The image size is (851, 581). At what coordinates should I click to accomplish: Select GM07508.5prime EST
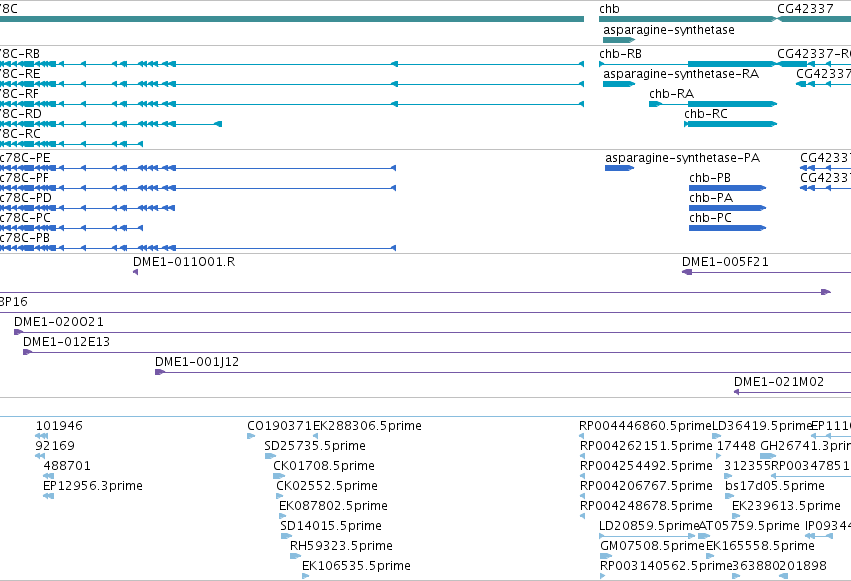(606, 556)
